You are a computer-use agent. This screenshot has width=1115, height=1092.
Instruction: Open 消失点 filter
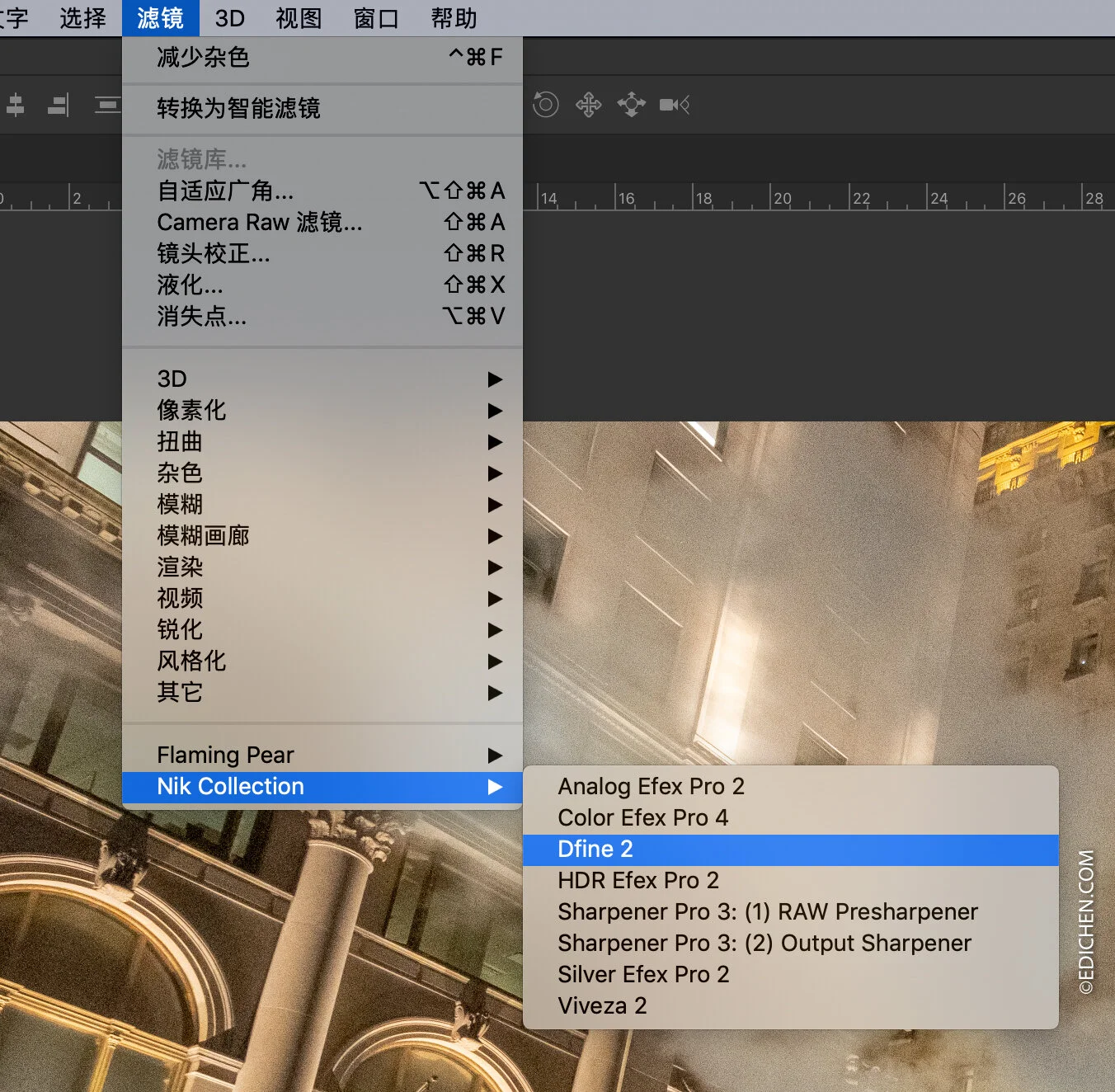322,316
